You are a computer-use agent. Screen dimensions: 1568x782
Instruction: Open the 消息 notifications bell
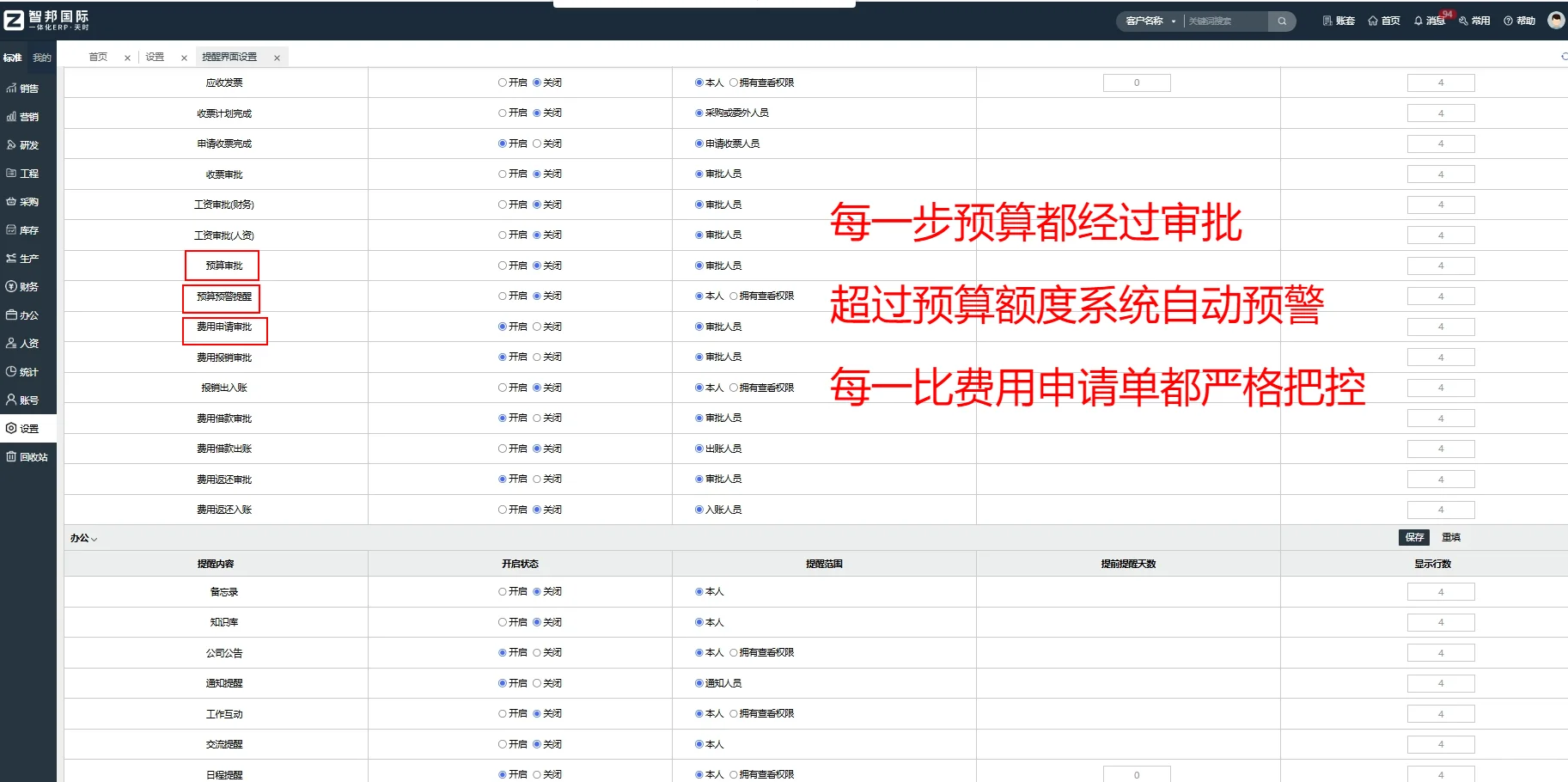pyautogui.click(x=1419, y=21)
